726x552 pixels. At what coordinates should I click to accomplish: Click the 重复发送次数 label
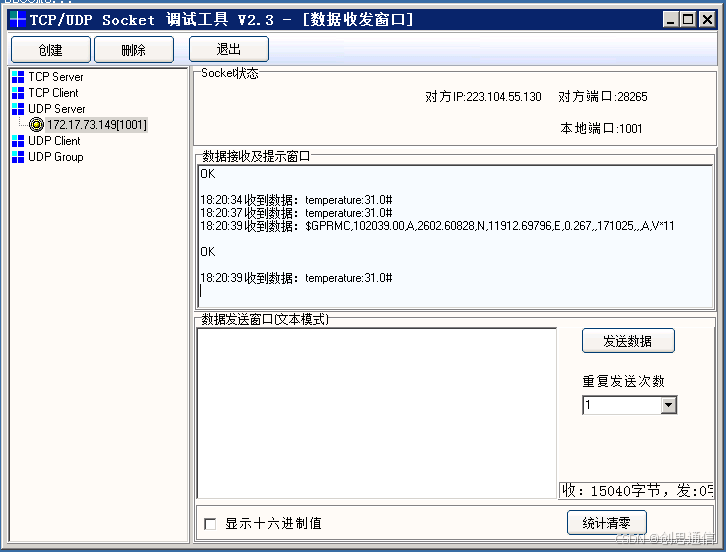coord(623,381)
